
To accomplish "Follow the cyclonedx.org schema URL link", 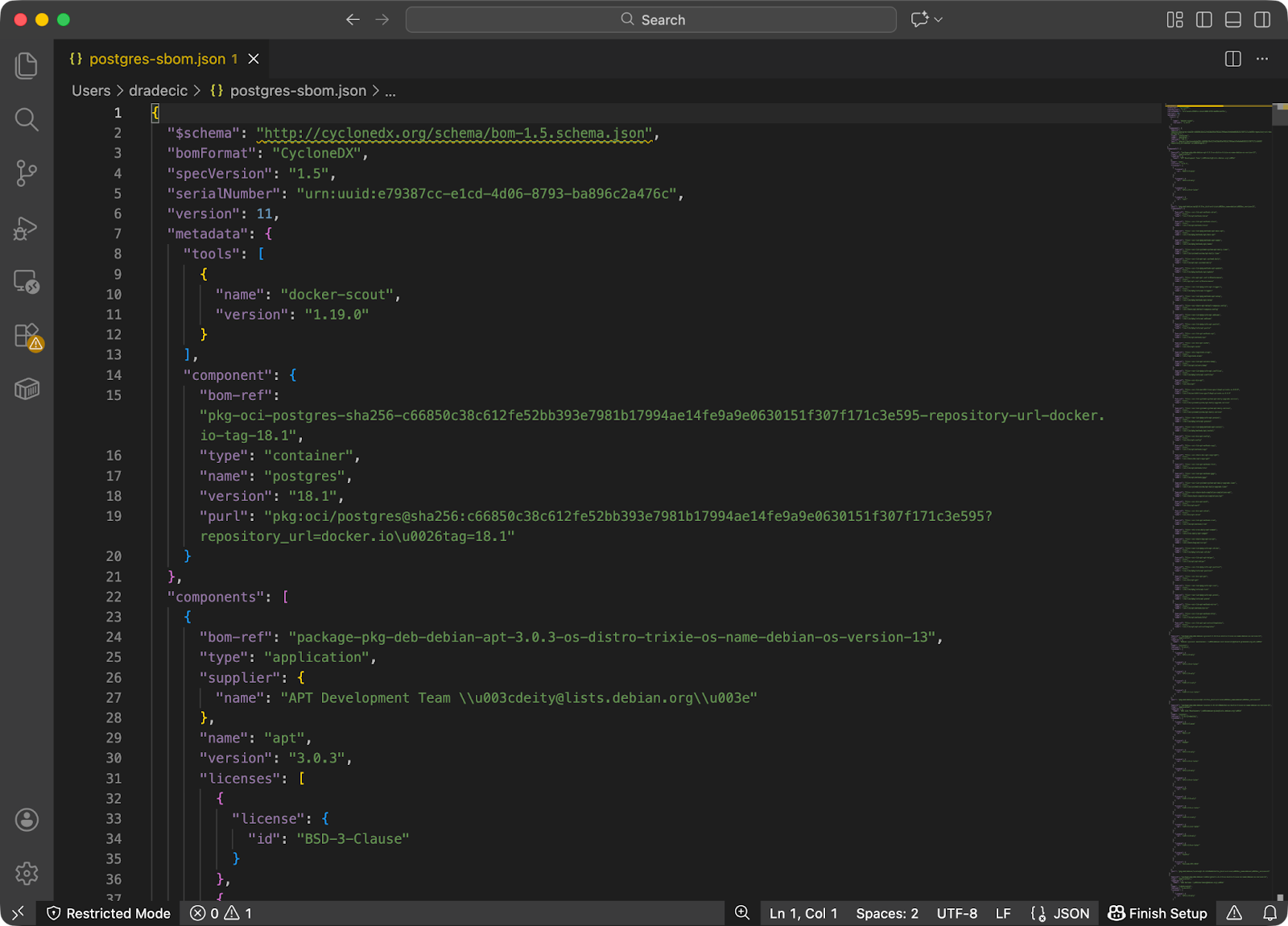I will pos(454,133).
